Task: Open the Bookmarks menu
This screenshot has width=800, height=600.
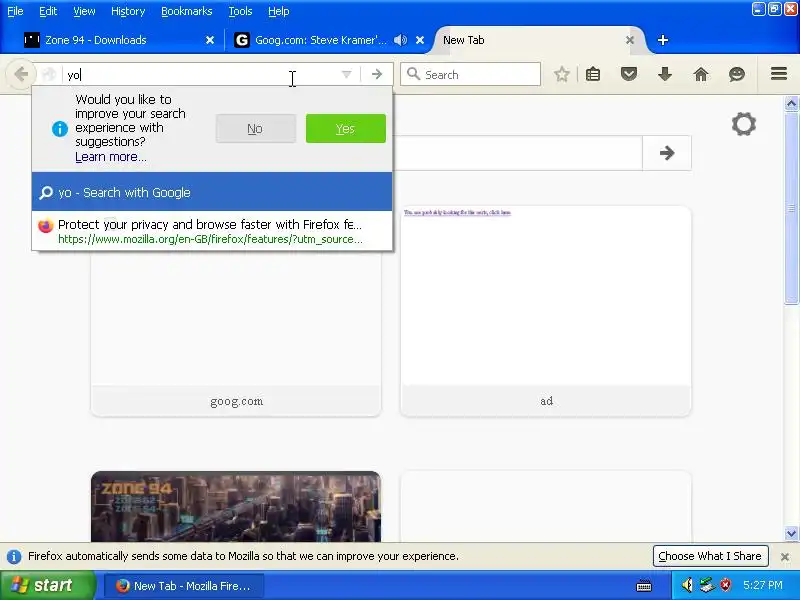Action: (x=187, y=11)
